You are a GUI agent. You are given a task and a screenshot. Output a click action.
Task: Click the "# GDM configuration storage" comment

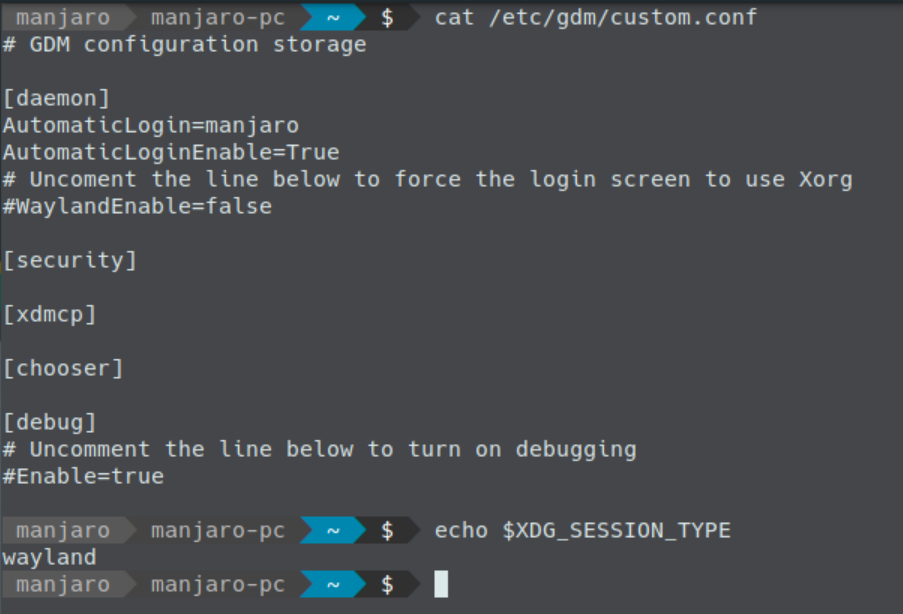pos(184,45)
